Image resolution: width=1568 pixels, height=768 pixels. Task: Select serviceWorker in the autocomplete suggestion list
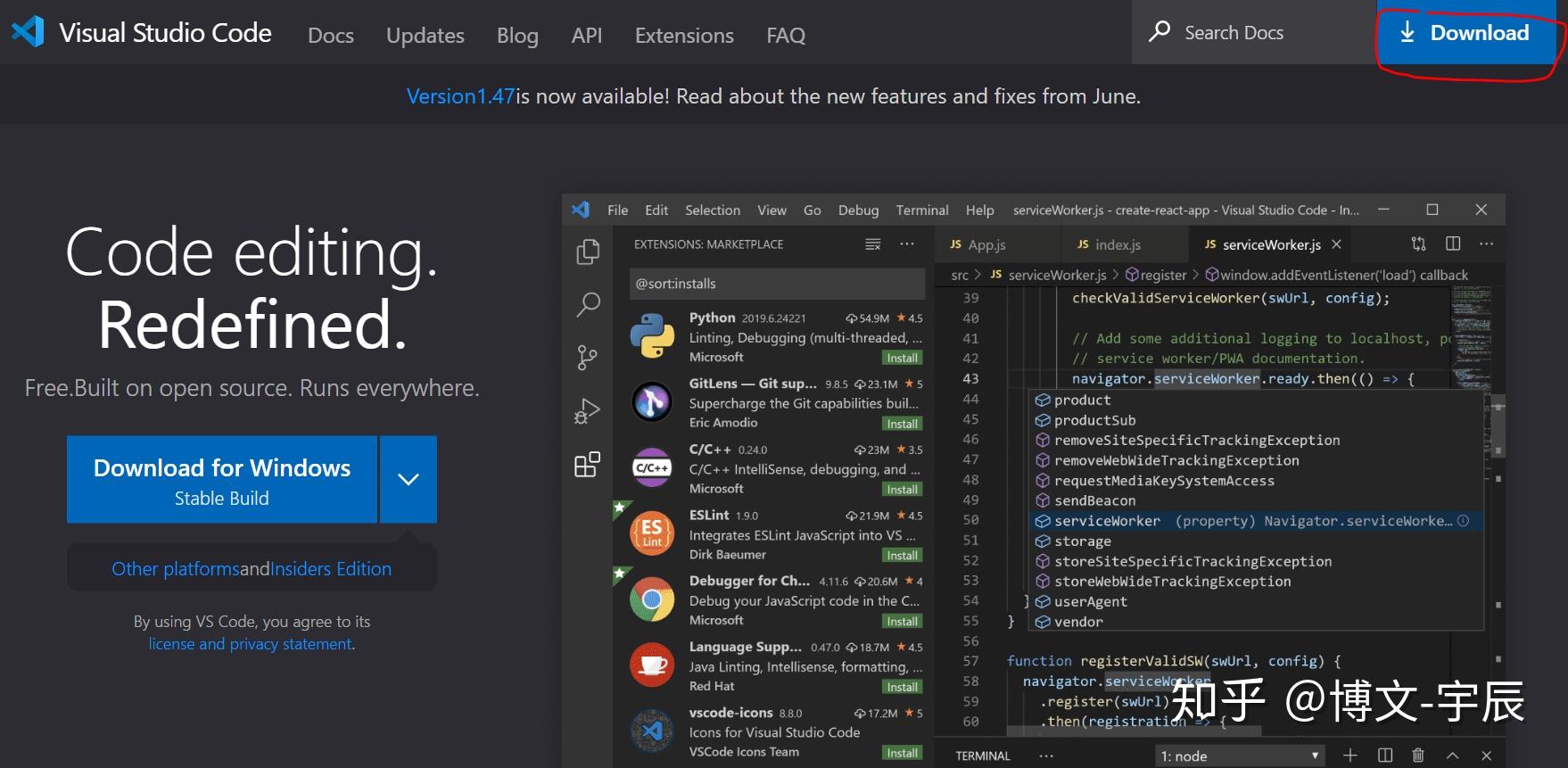click(x=1107, y=521)
